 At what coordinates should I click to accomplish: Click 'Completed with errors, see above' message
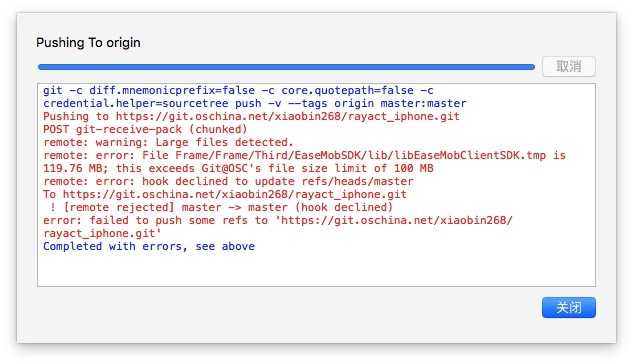click(149, 246)
